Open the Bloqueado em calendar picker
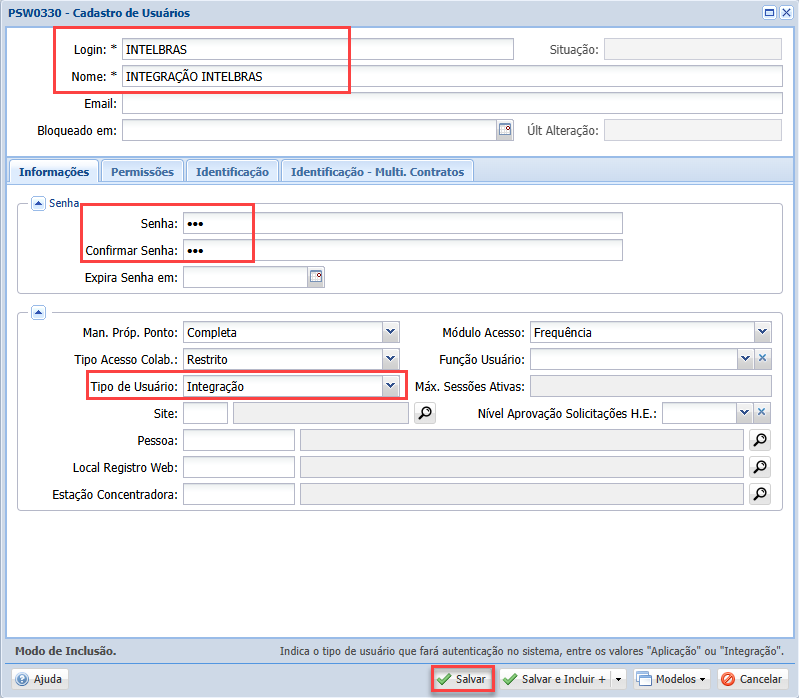 pos(505,130)
